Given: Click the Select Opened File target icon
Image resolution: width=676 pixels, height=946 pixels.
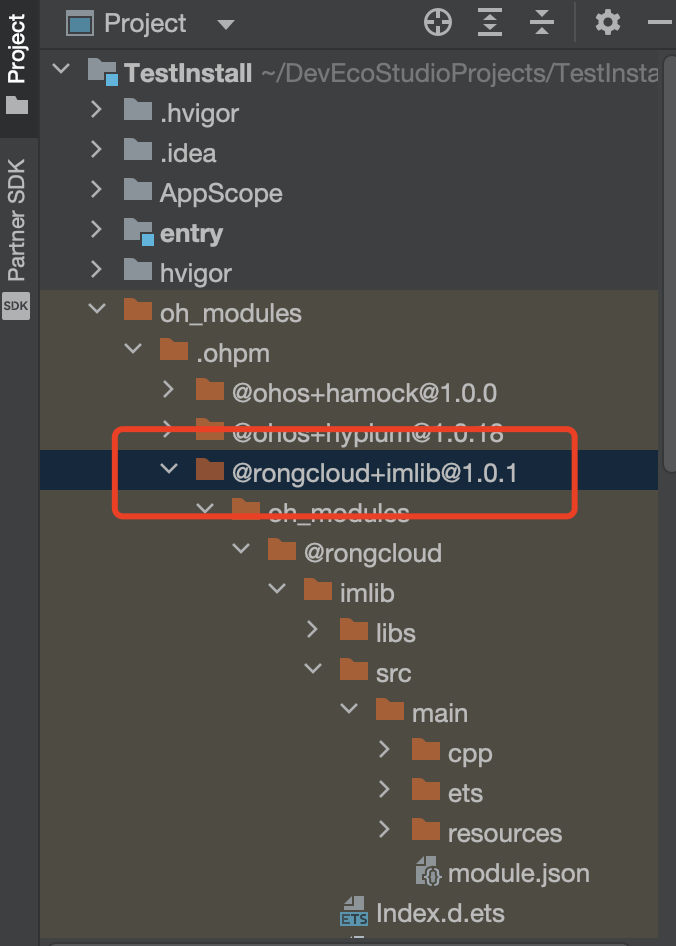Looking at the screenshot, I should (x=438, y=23).
